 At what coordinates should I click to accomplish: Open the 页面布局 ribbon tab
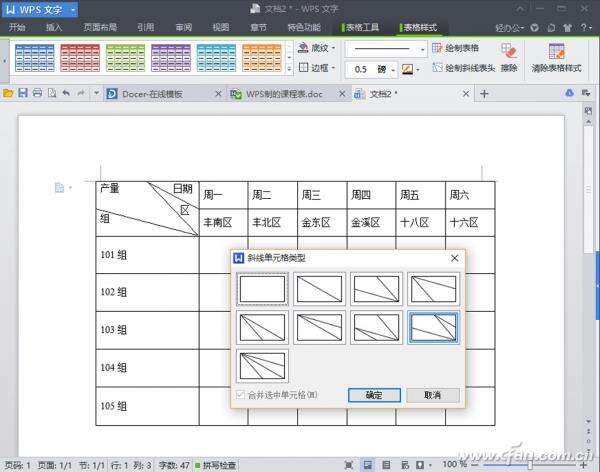(x=100, y=27)
